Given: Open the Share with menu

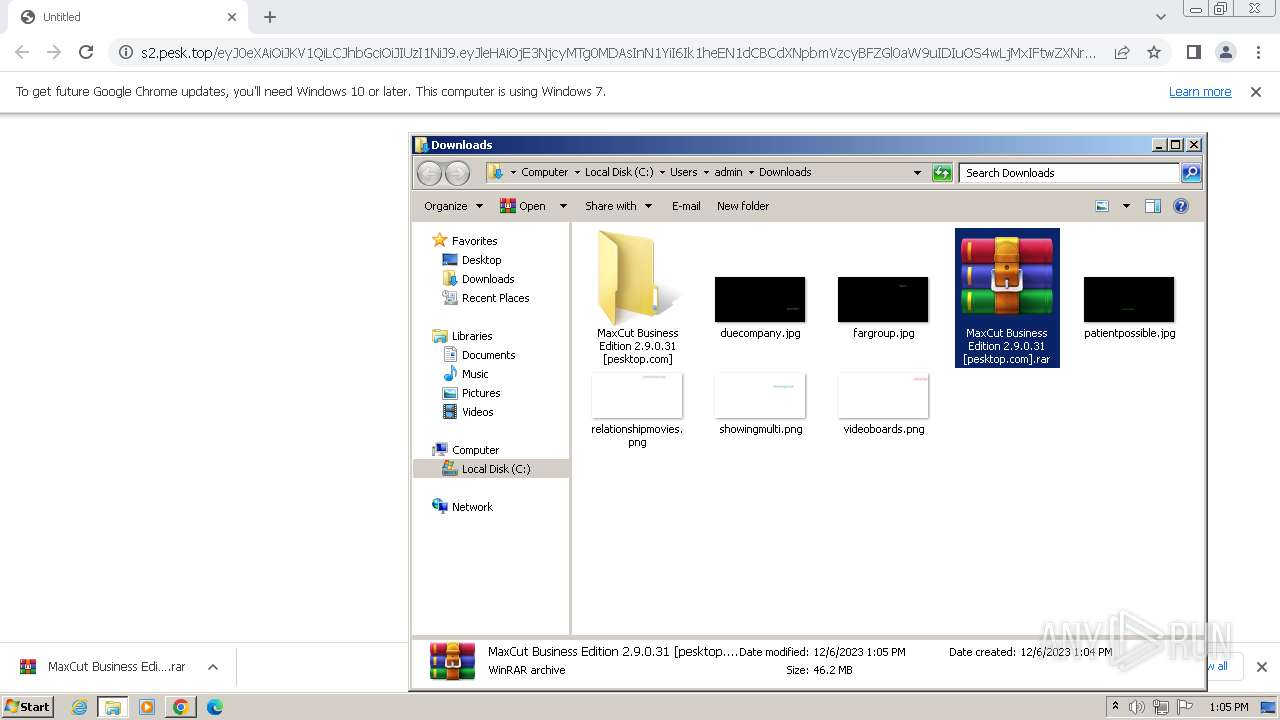Looking at the screenshot, I should (618, 206).
